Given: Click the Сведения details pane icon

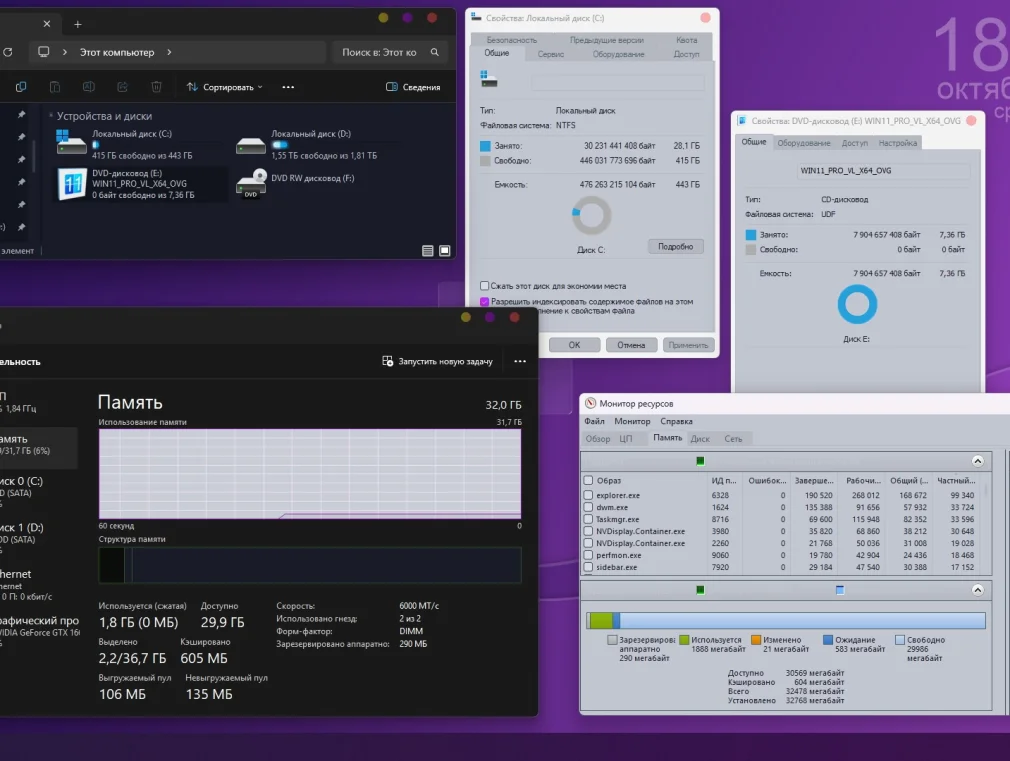Looking at the screenshot, I should point(413,87).
